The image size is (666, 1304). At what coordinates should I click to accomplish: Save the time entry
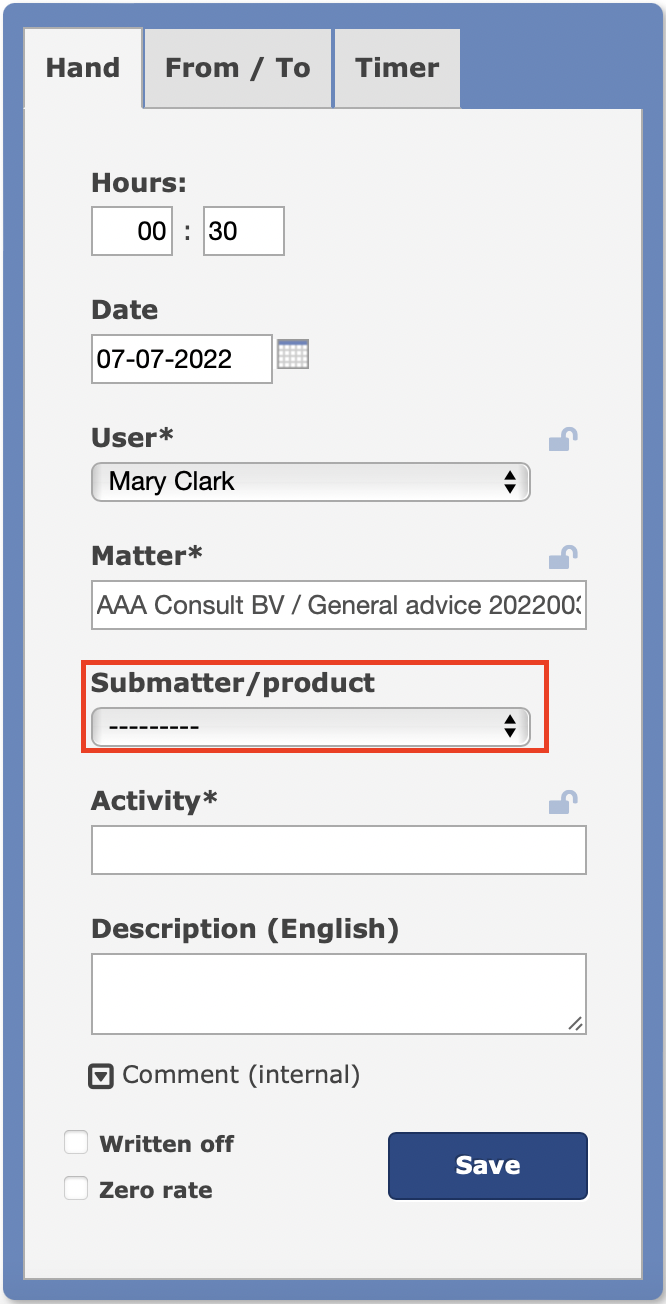point(488,1165)
